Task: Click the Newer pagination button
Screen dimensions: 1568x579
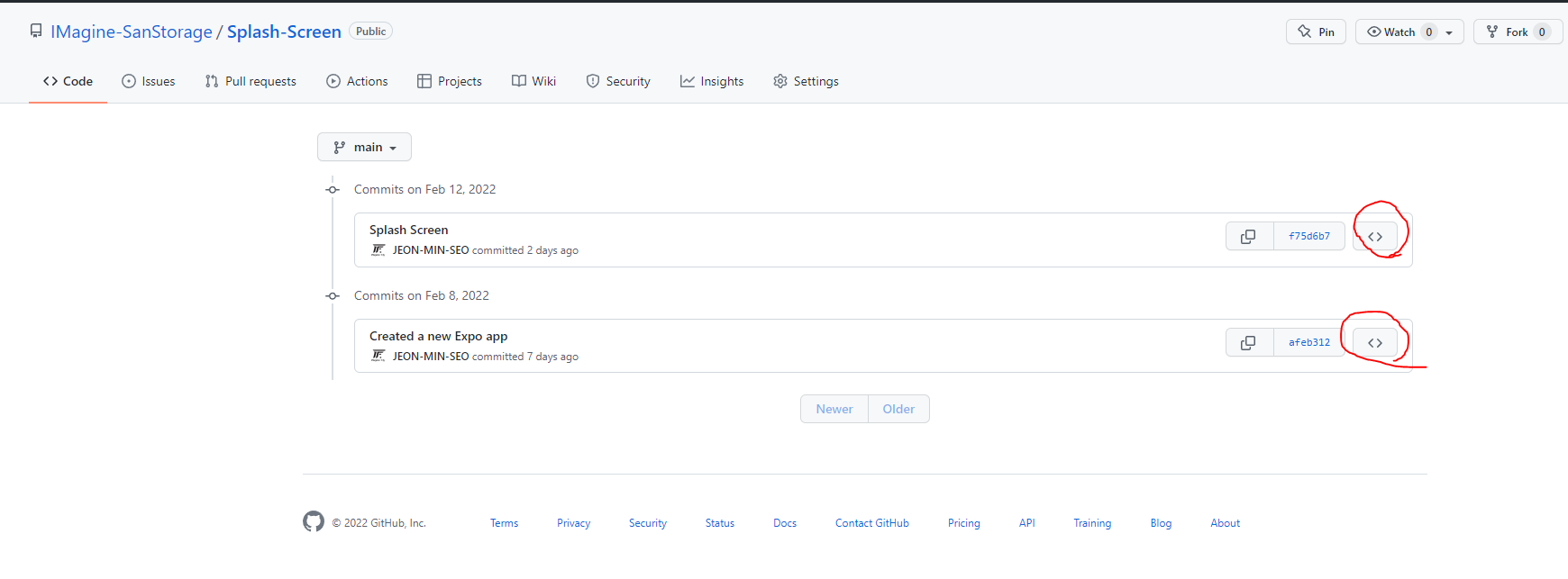Action: (834, 409)
